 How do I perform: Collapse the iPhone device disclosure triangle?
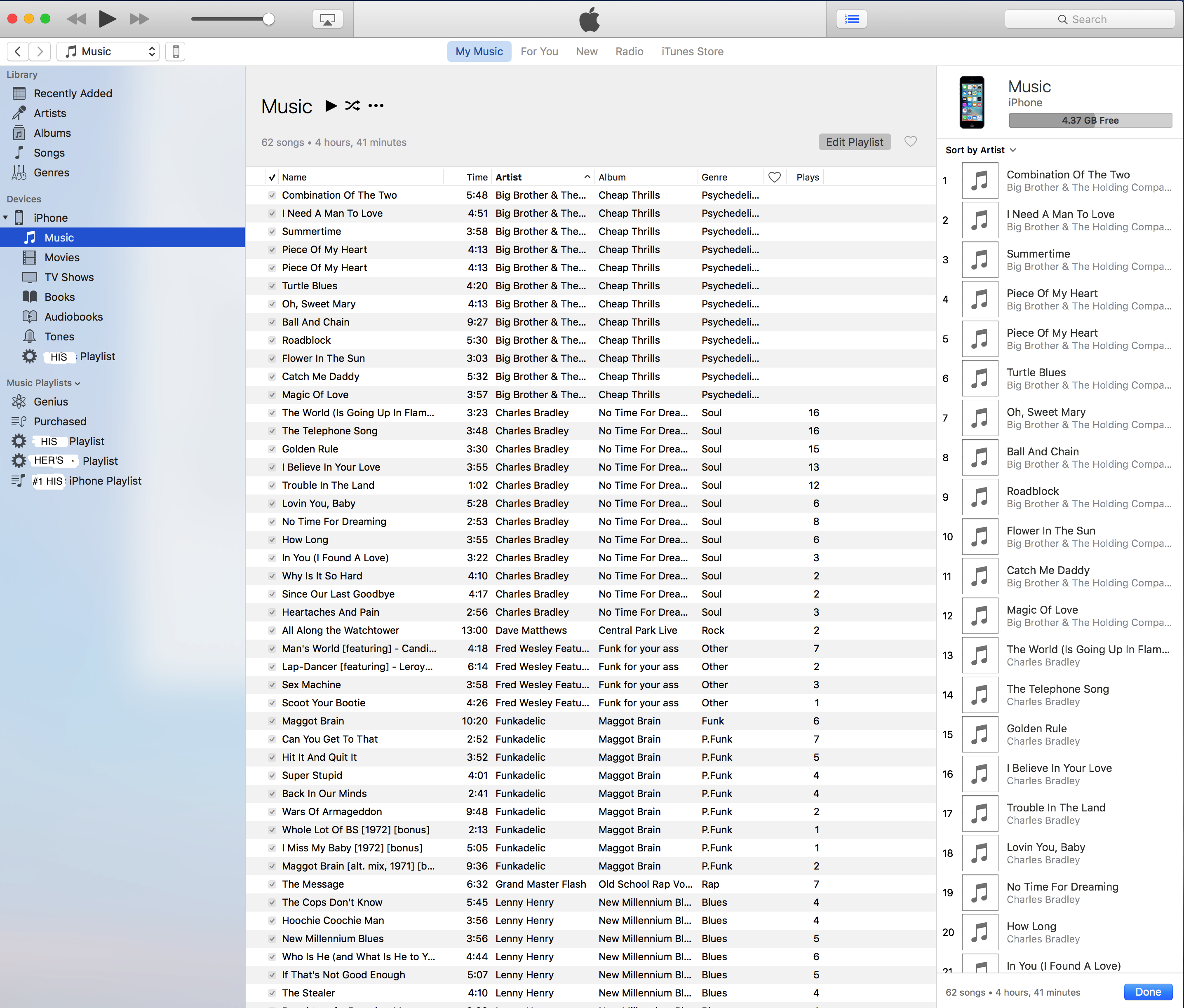point(5,218)
